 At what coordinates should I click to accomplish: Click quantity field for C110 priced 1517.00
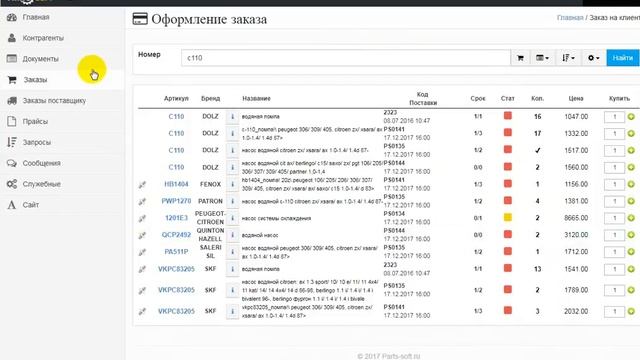[614, 151]
